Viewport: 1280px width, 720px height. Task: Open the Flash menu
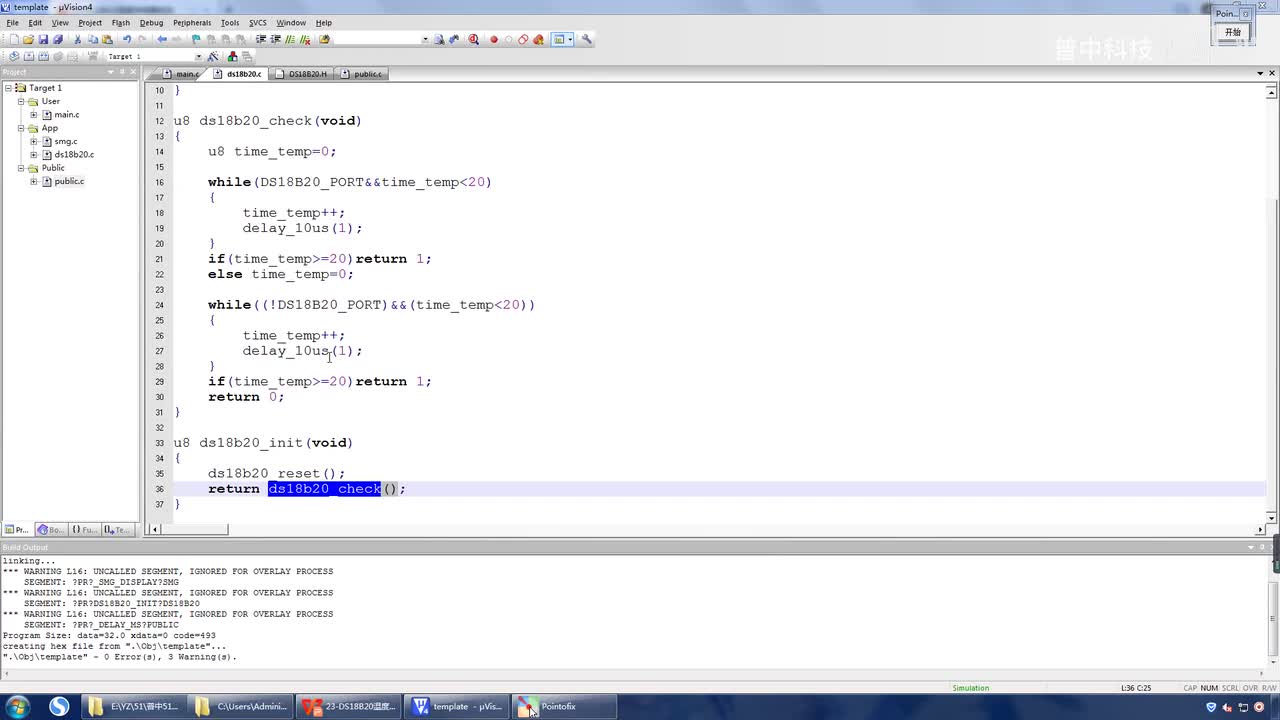121,22
